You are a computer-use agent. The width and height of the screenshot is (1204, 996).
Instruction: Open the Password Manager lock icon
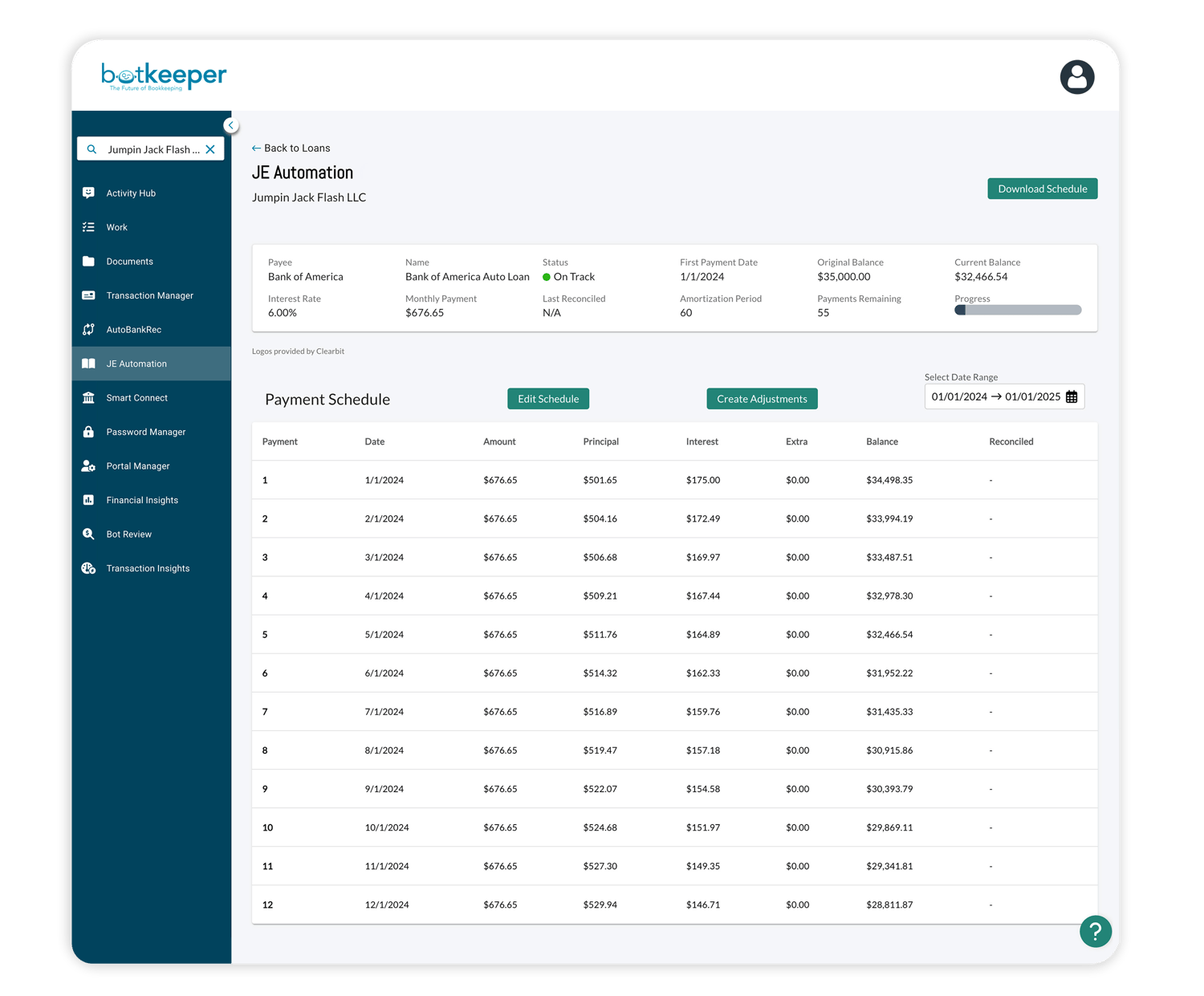[89, 432]
